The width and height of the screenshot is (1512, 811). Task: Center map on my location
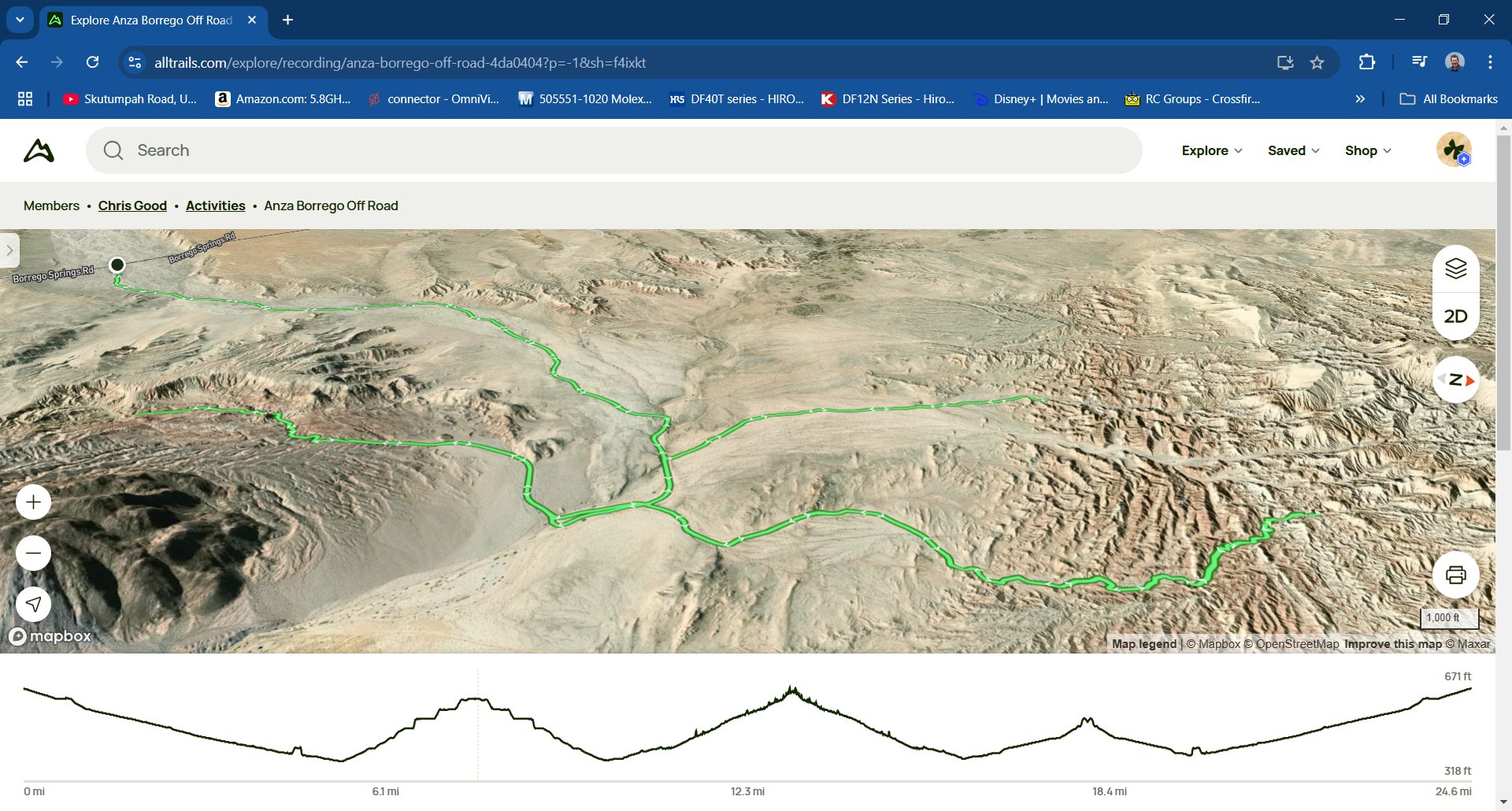pos(34,604)
